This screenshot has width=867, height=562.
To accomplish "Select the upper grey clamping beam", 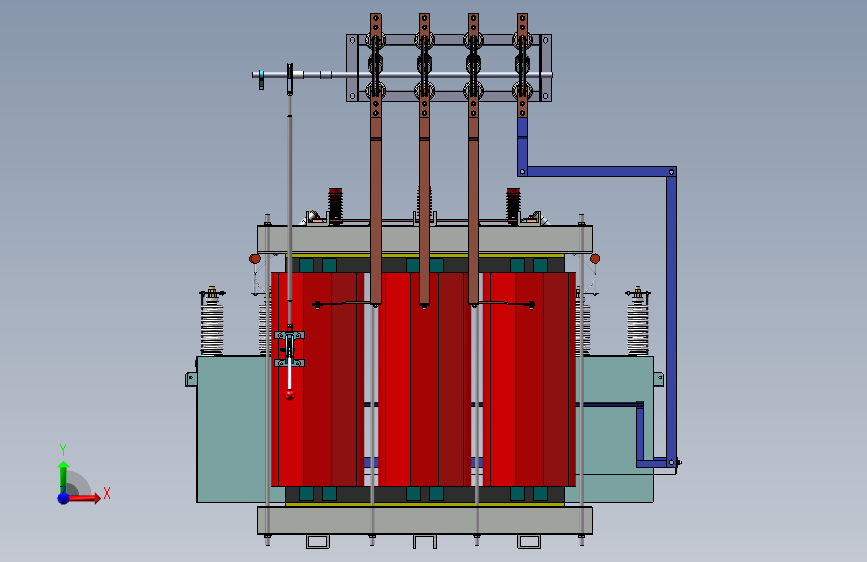I will 425,240.
